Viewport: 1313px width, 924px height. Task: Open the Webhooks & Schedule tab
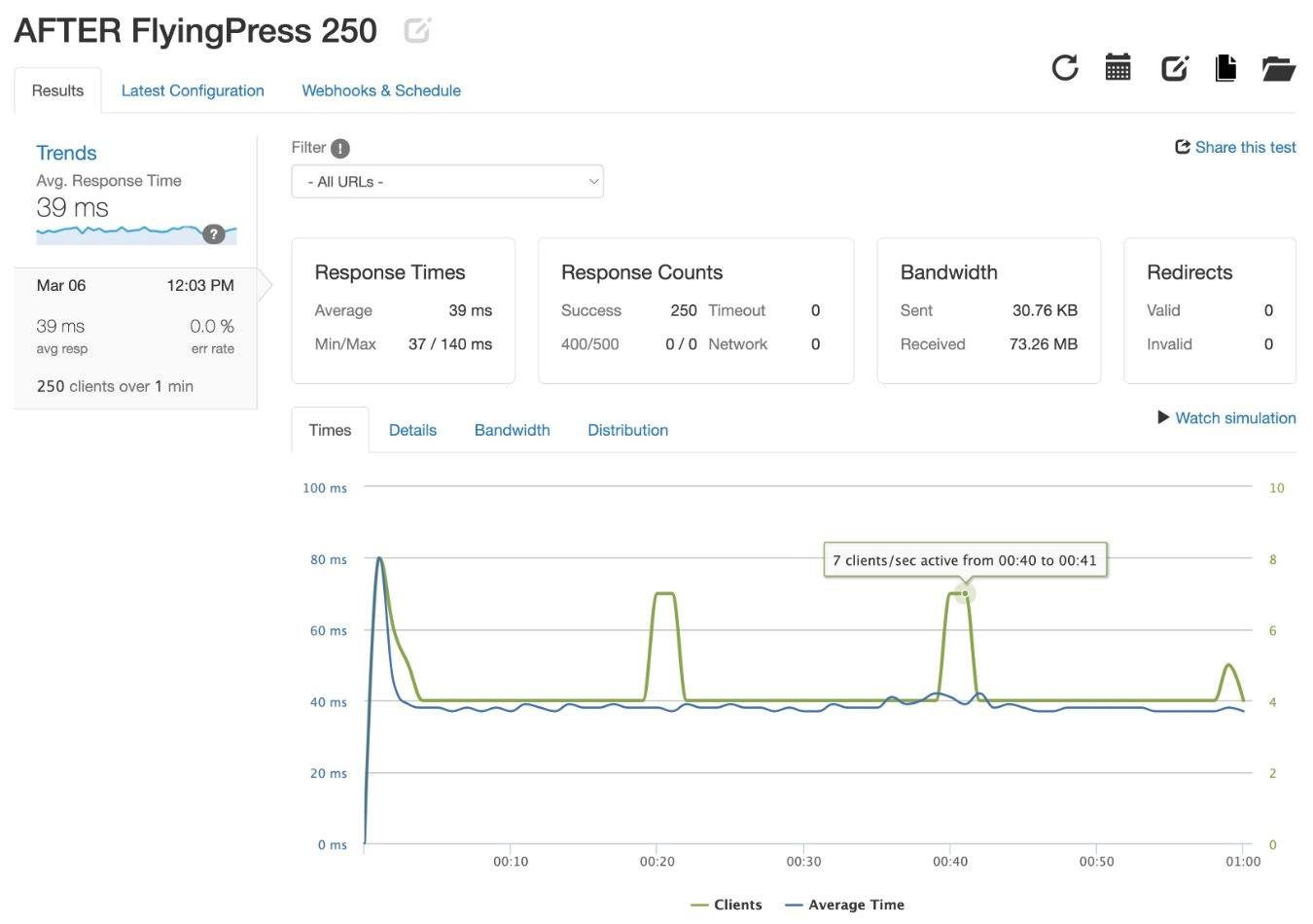[381, 90]
